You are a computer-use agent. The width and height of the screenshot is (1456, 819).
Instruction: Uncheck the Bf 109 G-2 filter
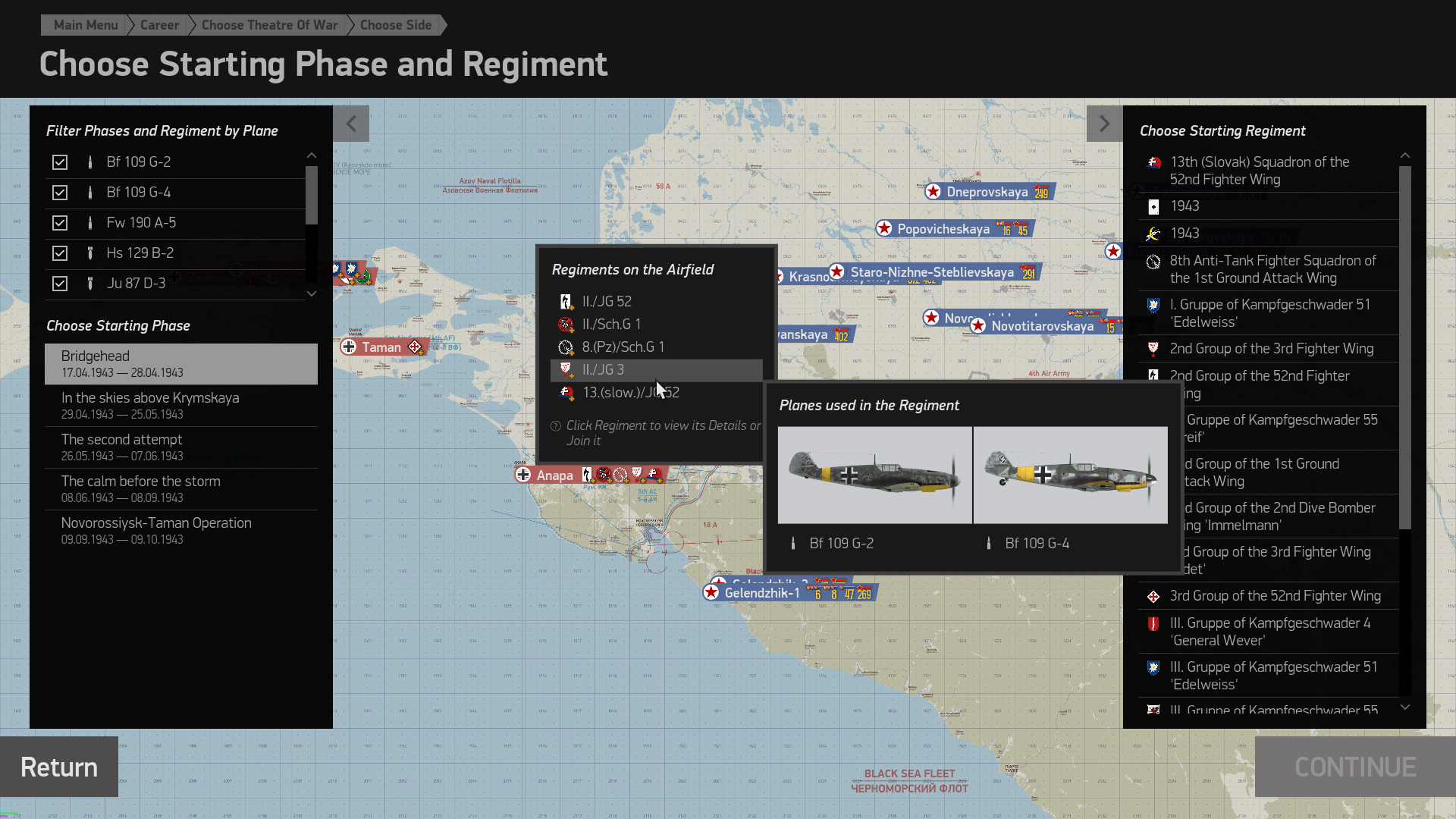[x=60, y=162]
